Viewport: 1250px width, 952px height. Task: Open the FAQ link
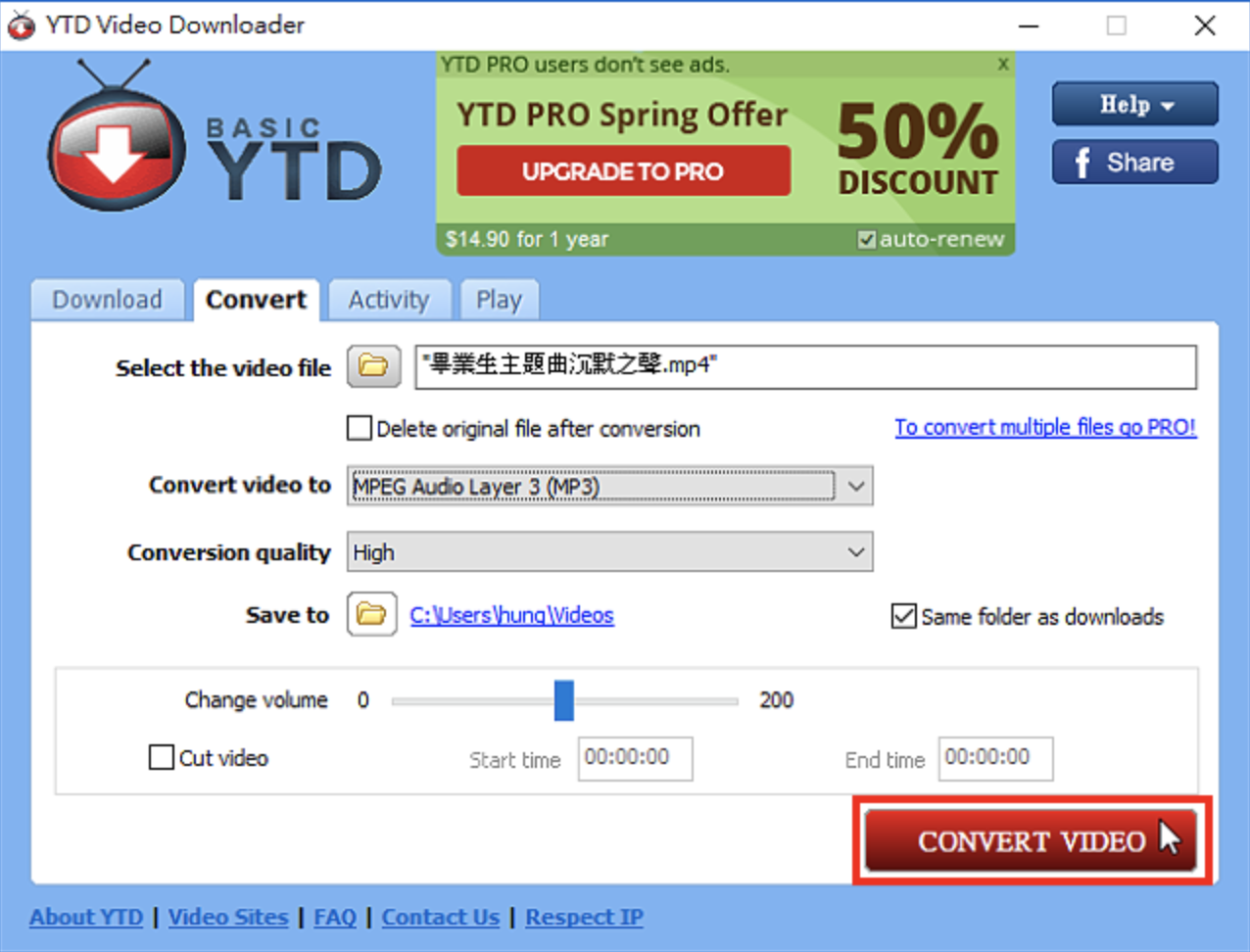[335, 918]
